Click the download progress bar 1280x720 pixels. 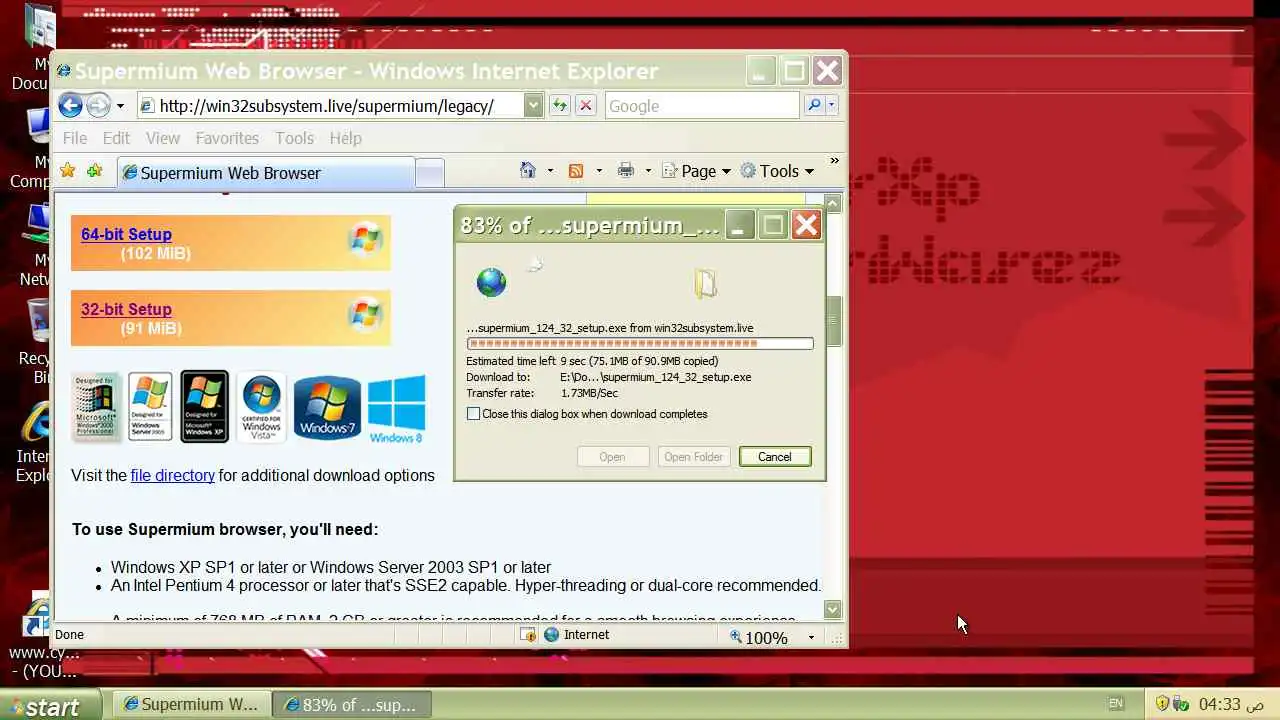point(640,343)
